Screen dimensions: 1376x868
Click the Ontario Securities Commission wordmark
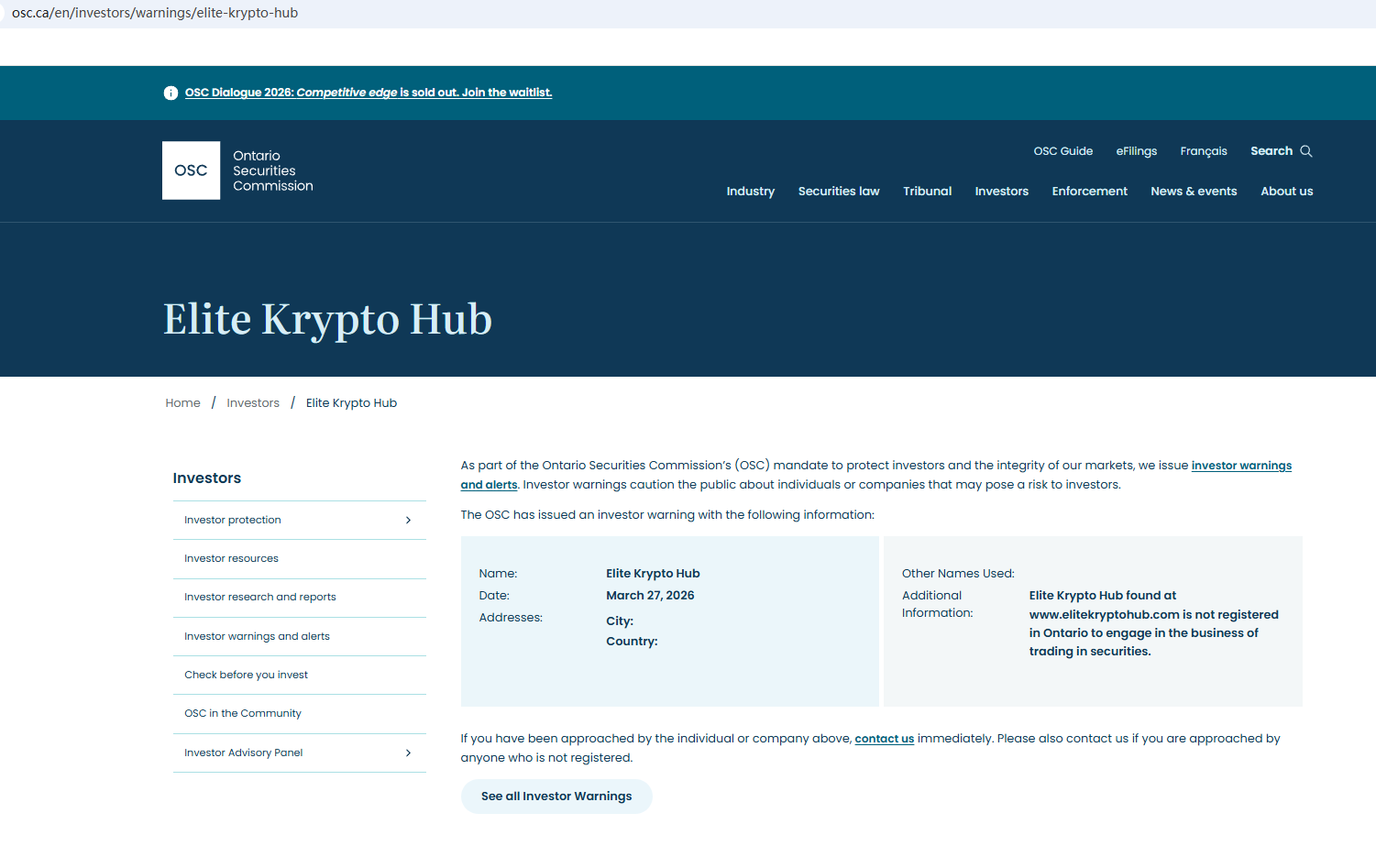click(x=273, y=170)
